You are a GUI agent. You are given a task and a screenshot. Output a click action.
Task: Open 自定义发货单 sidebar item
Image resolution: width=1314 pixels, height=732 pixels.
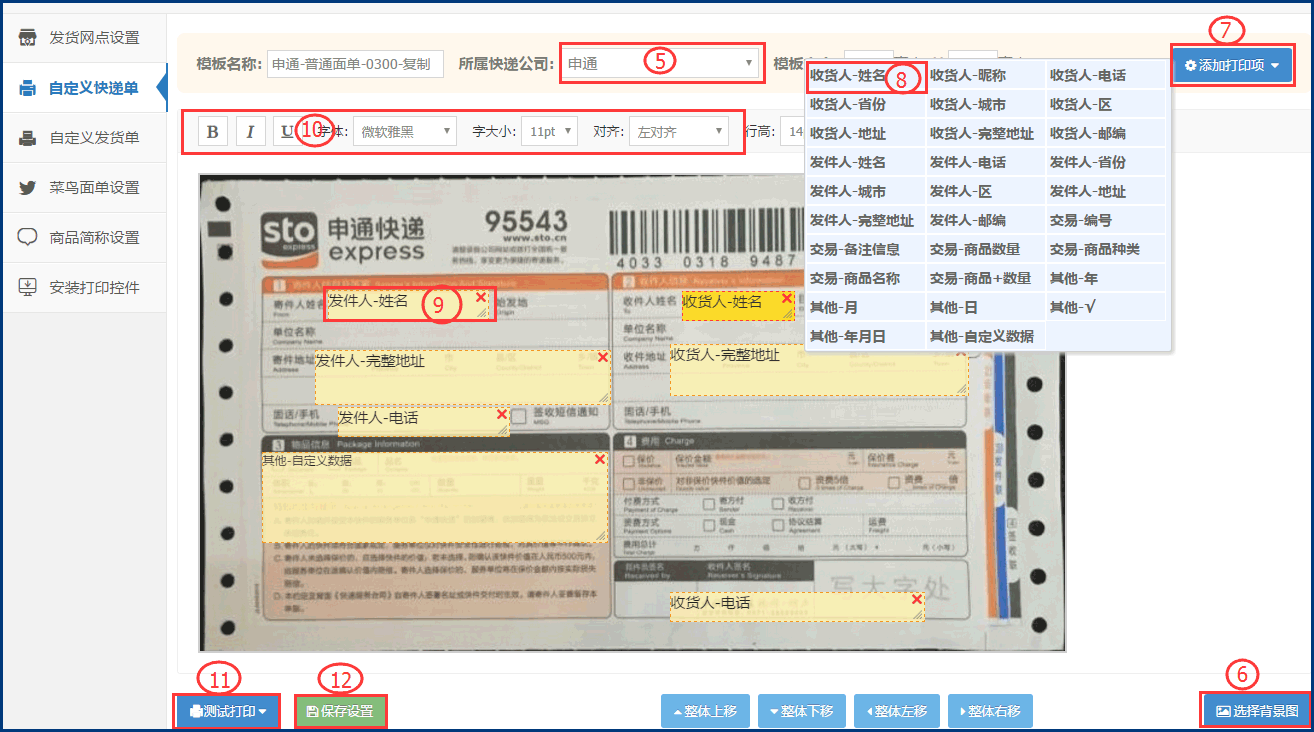[x=84, y=138]
